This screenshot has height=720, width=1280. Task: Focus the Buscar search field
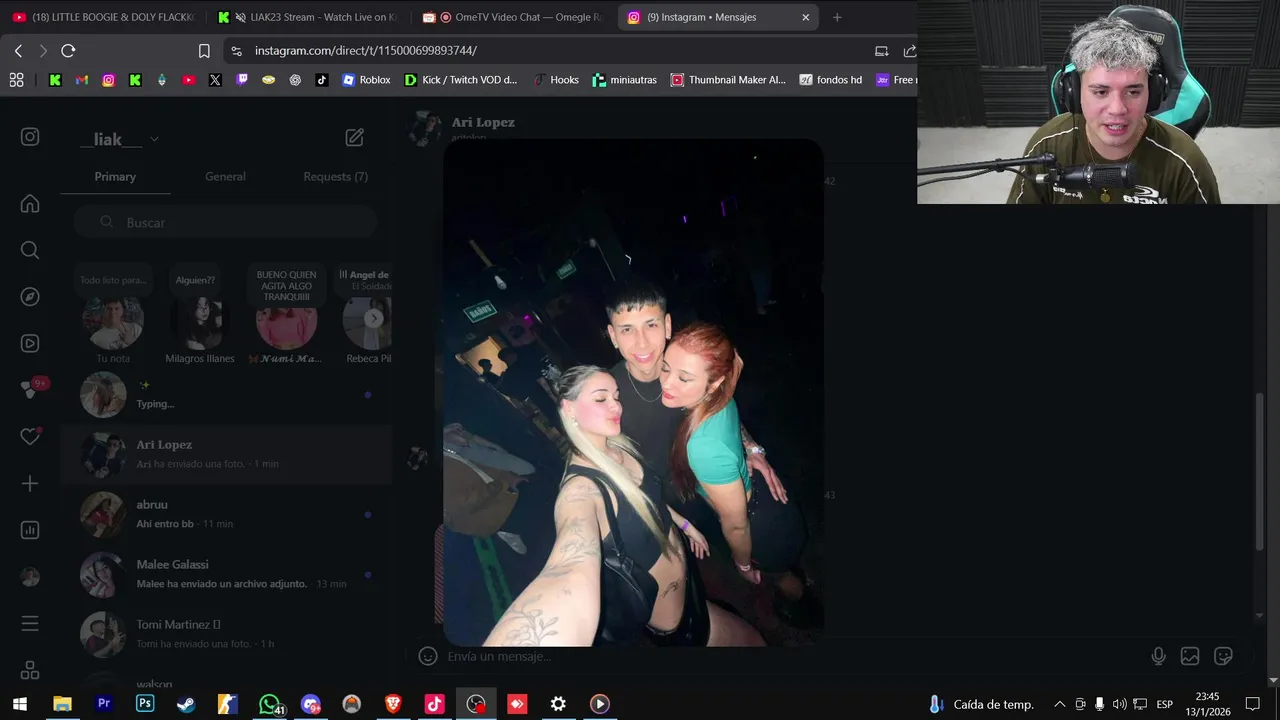(x=226, y=222)
